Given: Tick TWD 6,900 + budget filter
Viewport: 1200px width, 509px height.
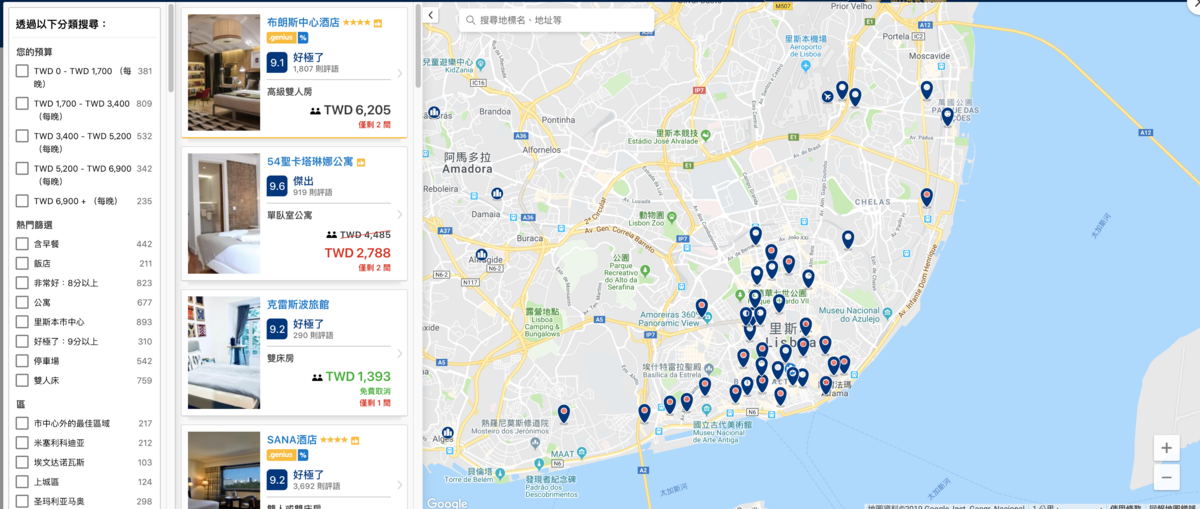Looking at the screenshot, I should pyautogui.click(x=22, y=201).
